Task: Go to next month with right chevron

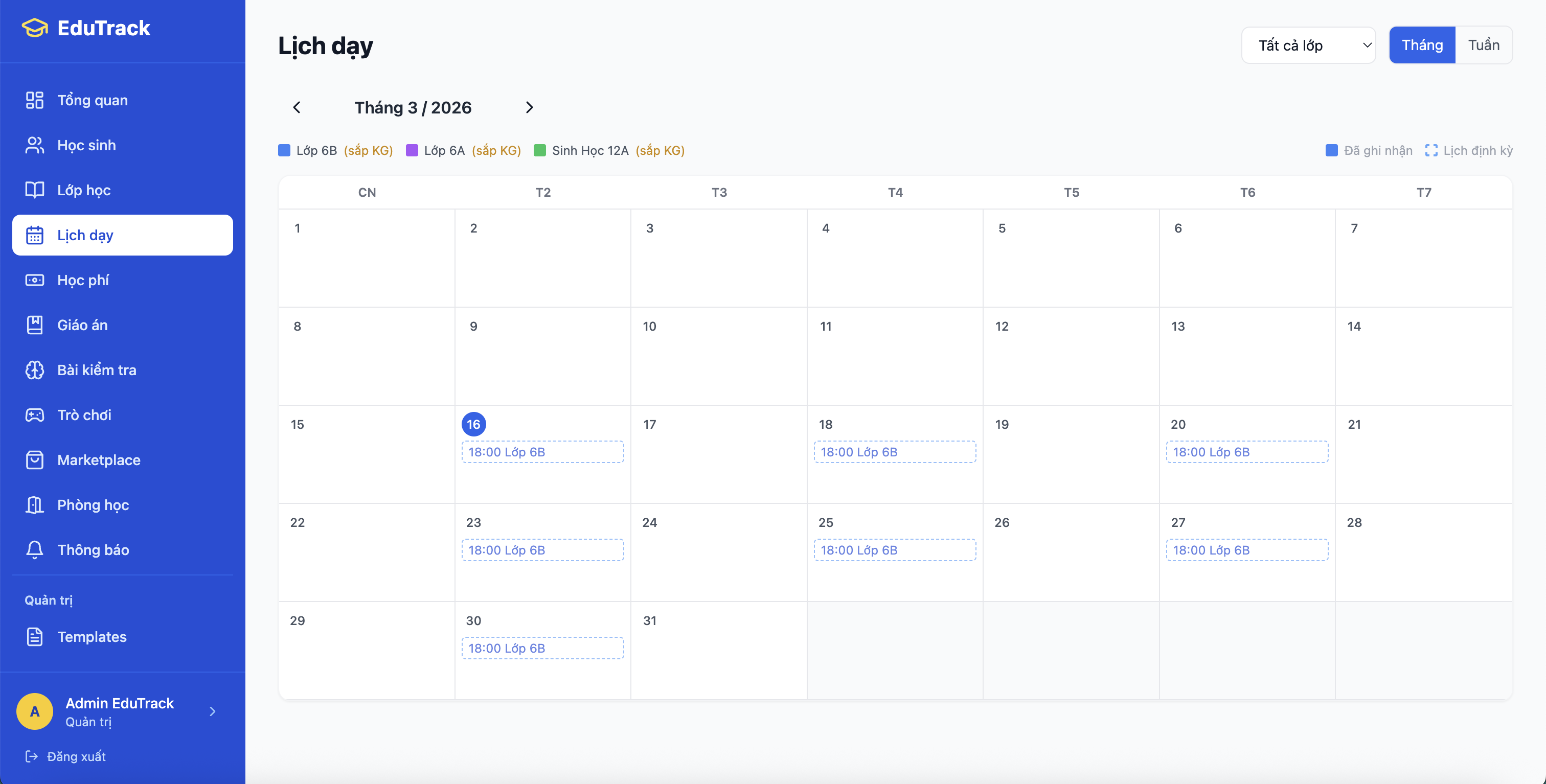Action: 529,107
